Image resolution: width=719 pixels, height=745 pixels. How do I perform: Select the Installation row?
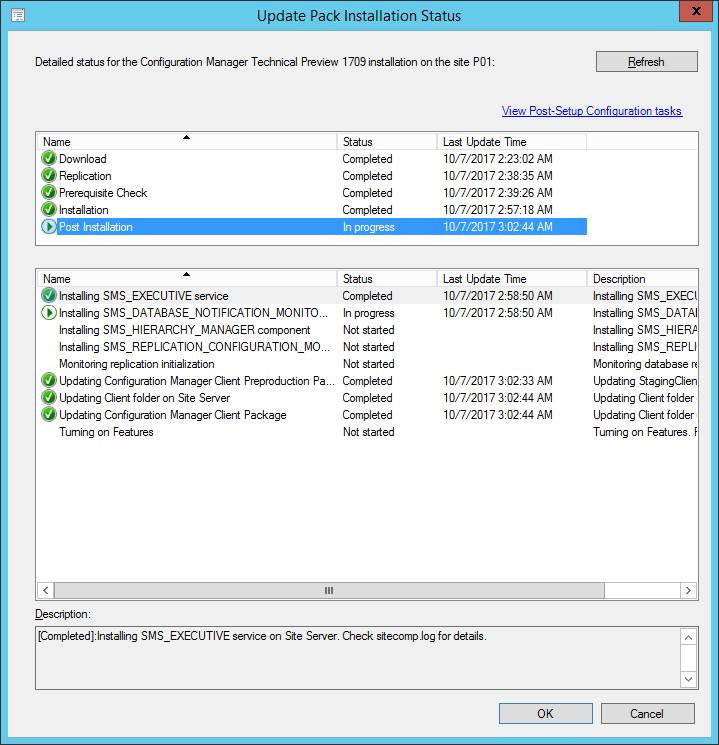(314, 210)
